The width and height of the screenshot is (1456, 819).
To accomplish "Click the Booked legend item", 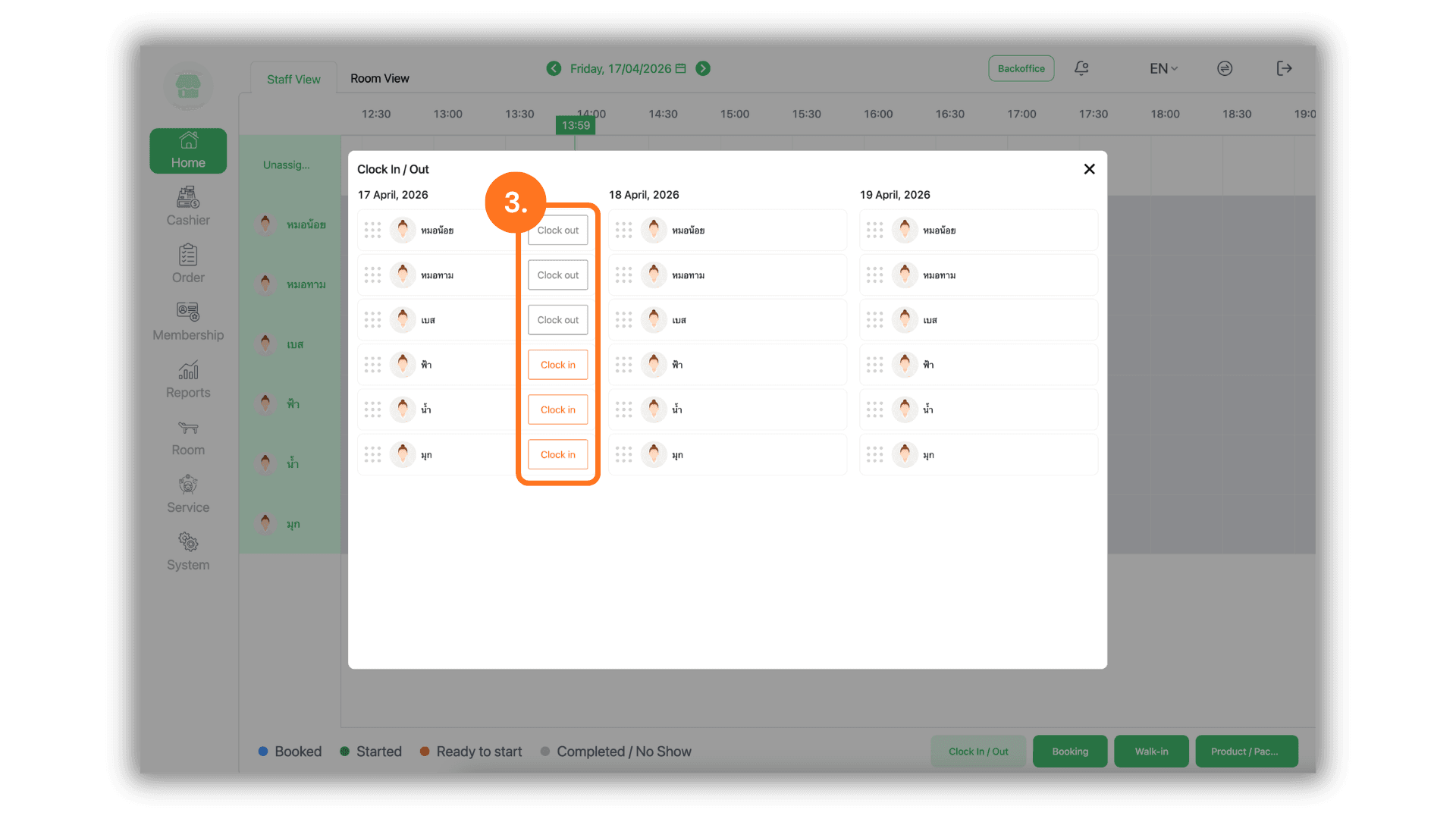I will coord(290,752).
